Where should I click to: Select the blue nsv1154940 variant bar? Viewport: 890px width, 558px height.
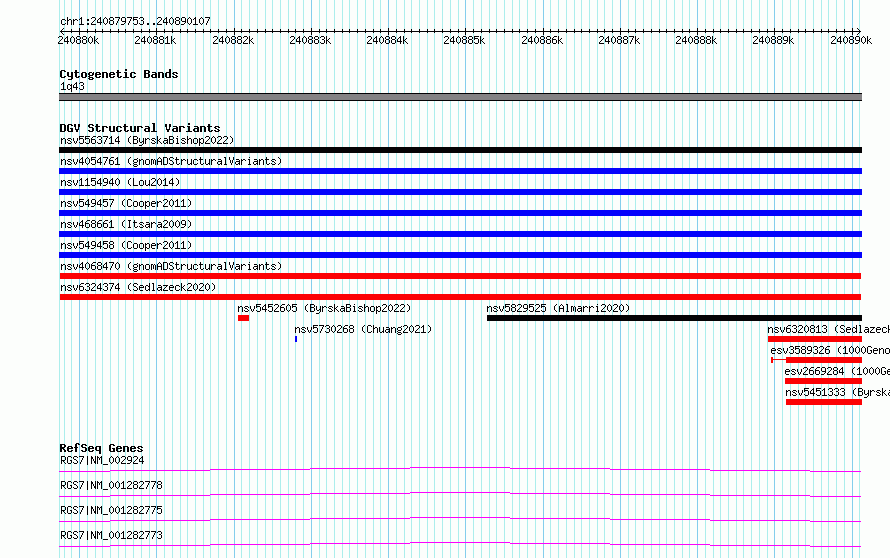pyautogui.click(x=460, y=192)
